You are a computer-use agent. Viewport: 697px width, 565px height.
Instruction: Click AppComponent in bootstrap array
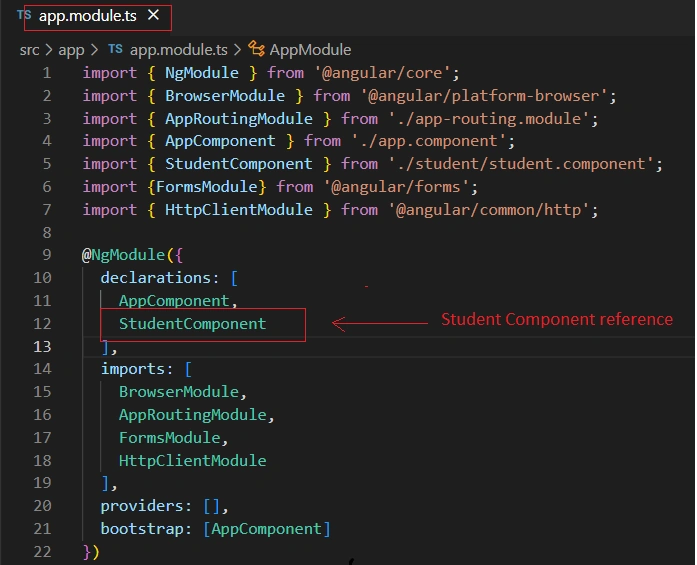[266, 529]
